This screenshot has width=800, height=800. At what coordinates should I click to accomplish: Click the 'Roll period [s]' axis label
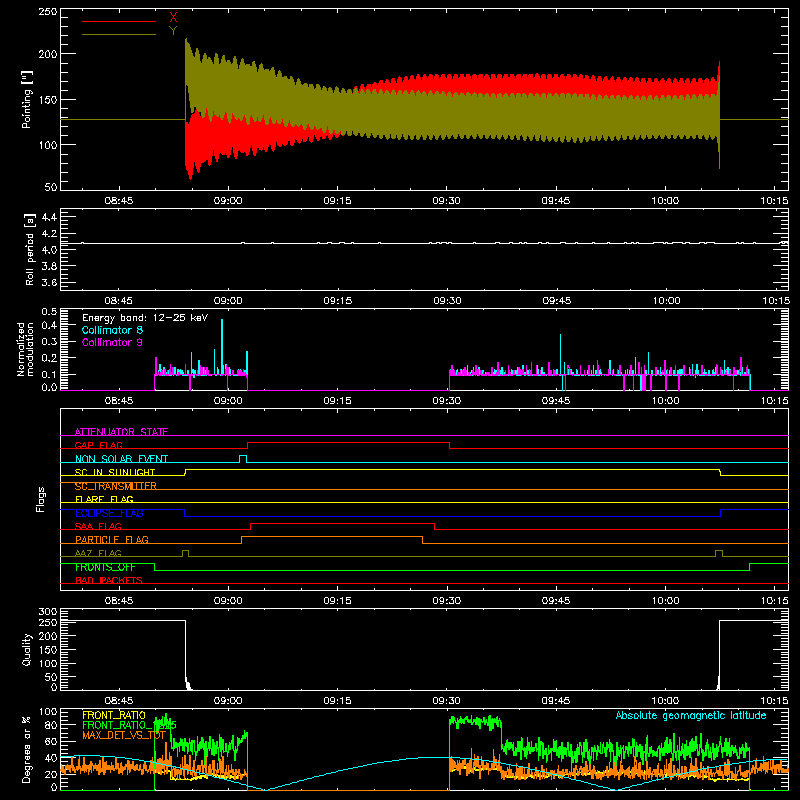(x=30, y=249)
